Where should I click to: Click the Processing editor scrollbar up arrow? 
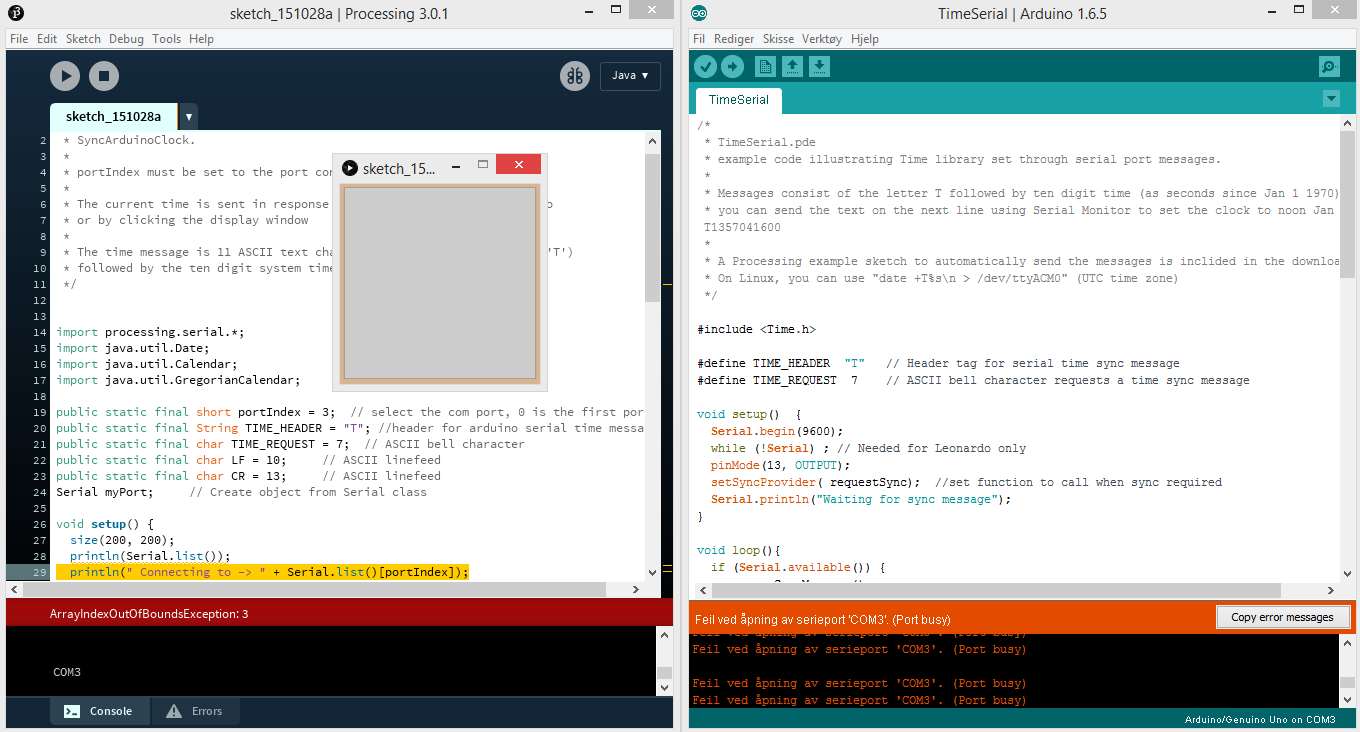652,141
